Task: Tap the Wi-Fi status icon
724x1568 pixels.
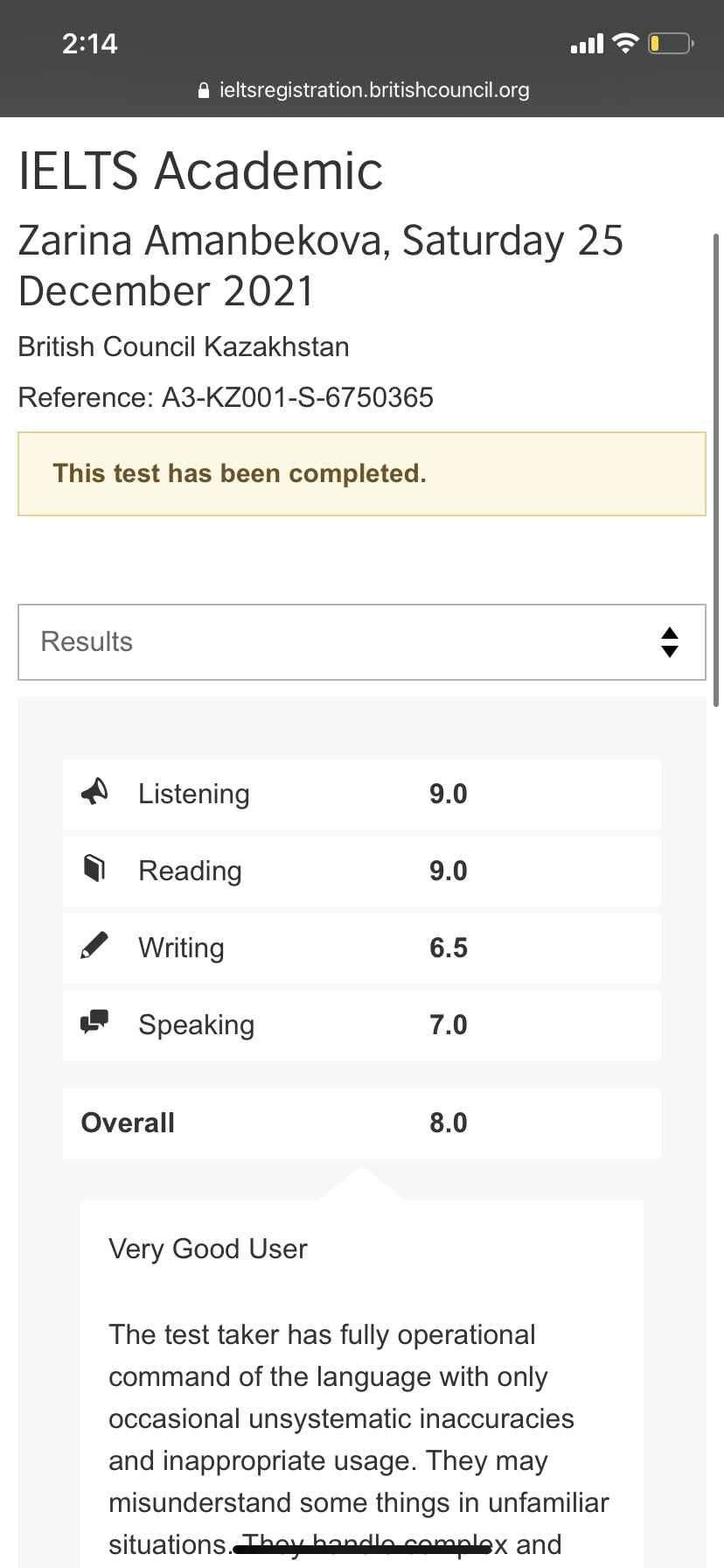Action: [x=625, y=43]
